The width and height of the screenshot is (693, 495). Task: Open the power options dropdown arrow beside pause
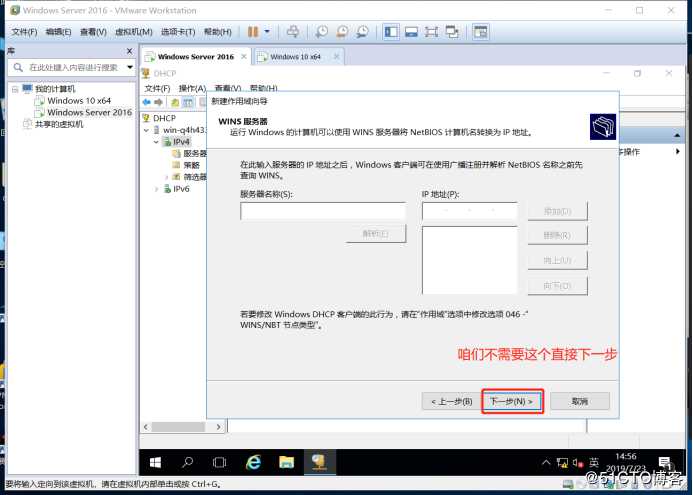click(267, 32)
